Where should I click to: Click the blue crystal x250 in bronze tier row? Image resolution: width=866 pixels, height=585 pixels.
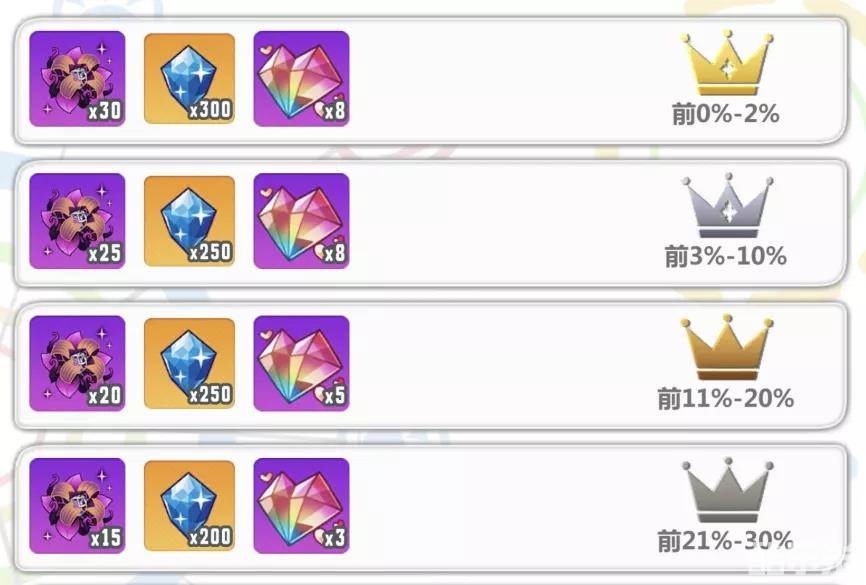tap(189, 363)
